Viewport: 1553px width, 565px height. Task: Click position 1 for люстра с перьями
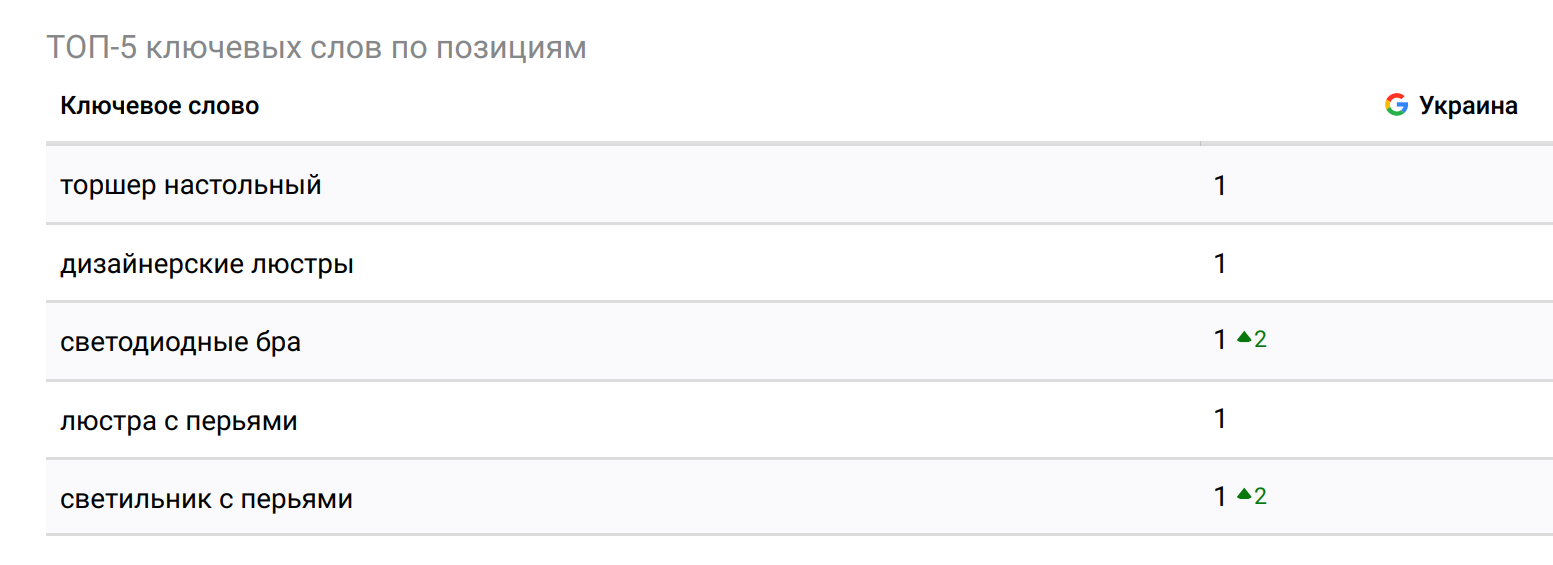pyautogui.click(x=1220, y=418)
